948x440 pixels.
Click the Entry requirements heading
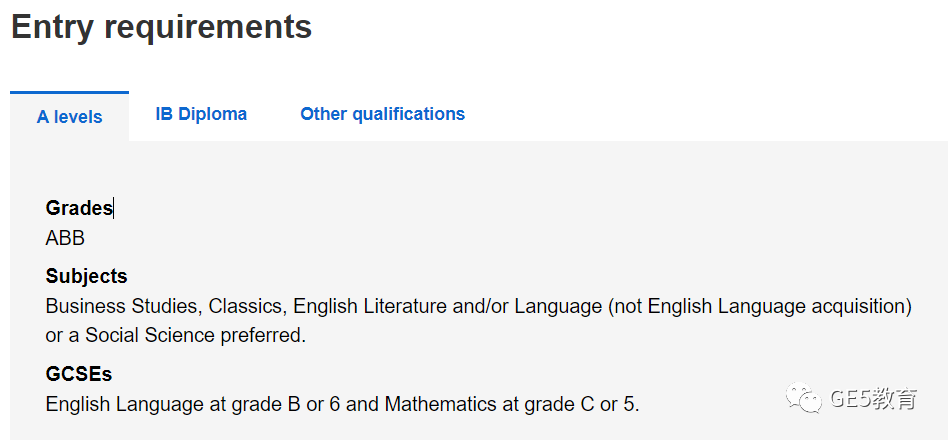coord(161,27)
